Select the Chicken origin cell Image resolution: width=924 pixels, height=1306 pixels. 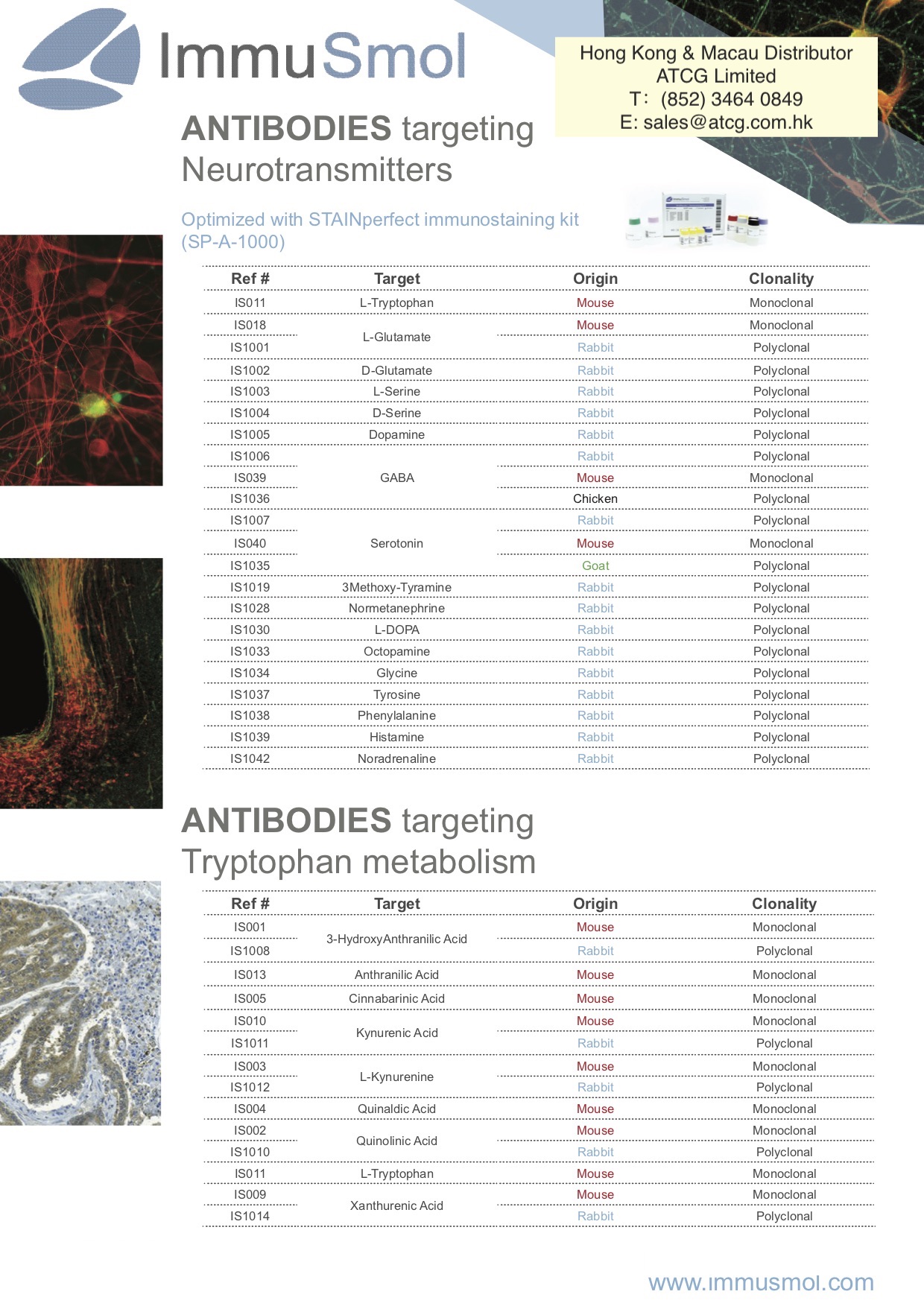click(595, 498)
